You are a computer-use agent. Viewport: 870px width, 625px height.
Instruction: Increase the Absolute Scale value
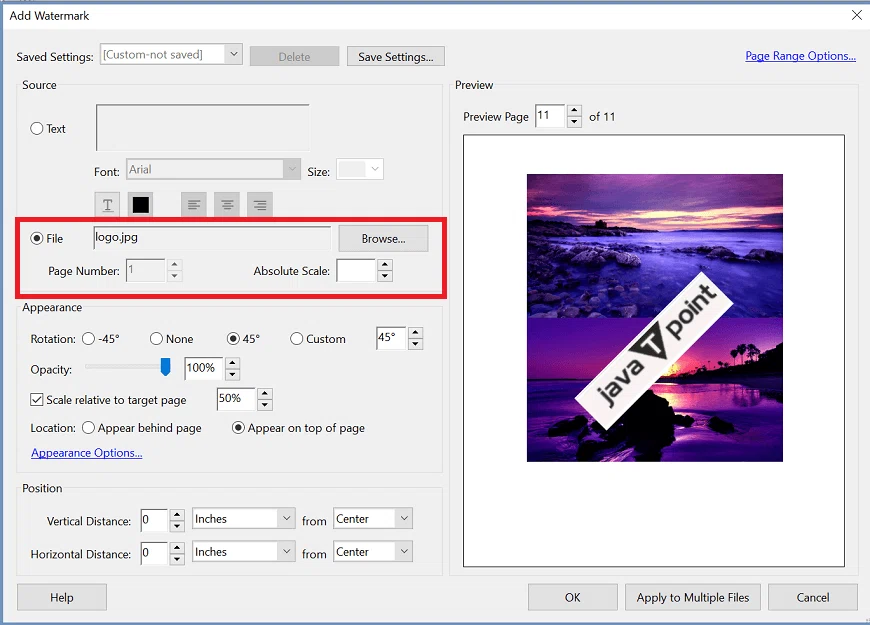coord(385,265)
